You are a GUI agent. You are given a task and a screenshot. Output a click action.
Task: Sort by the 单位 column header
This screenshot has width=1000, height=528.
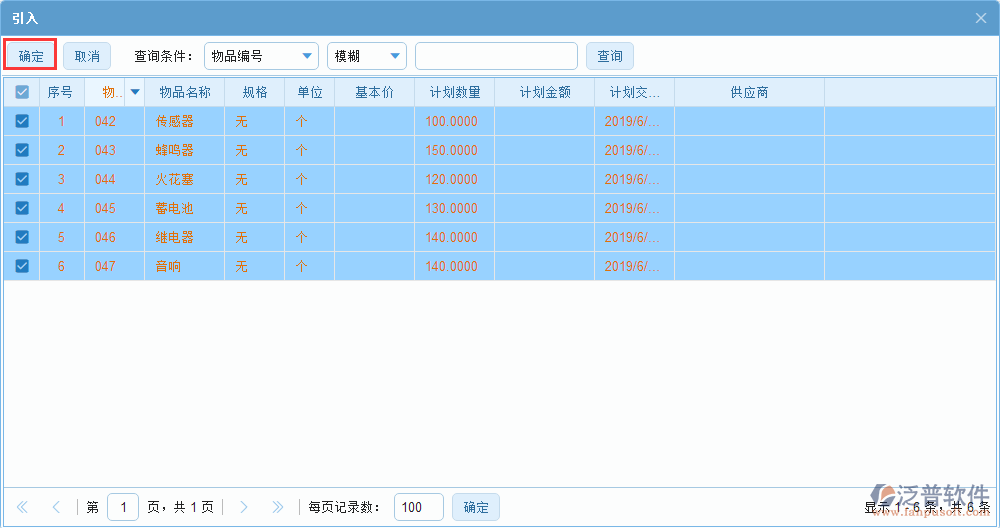click(309, 92)
